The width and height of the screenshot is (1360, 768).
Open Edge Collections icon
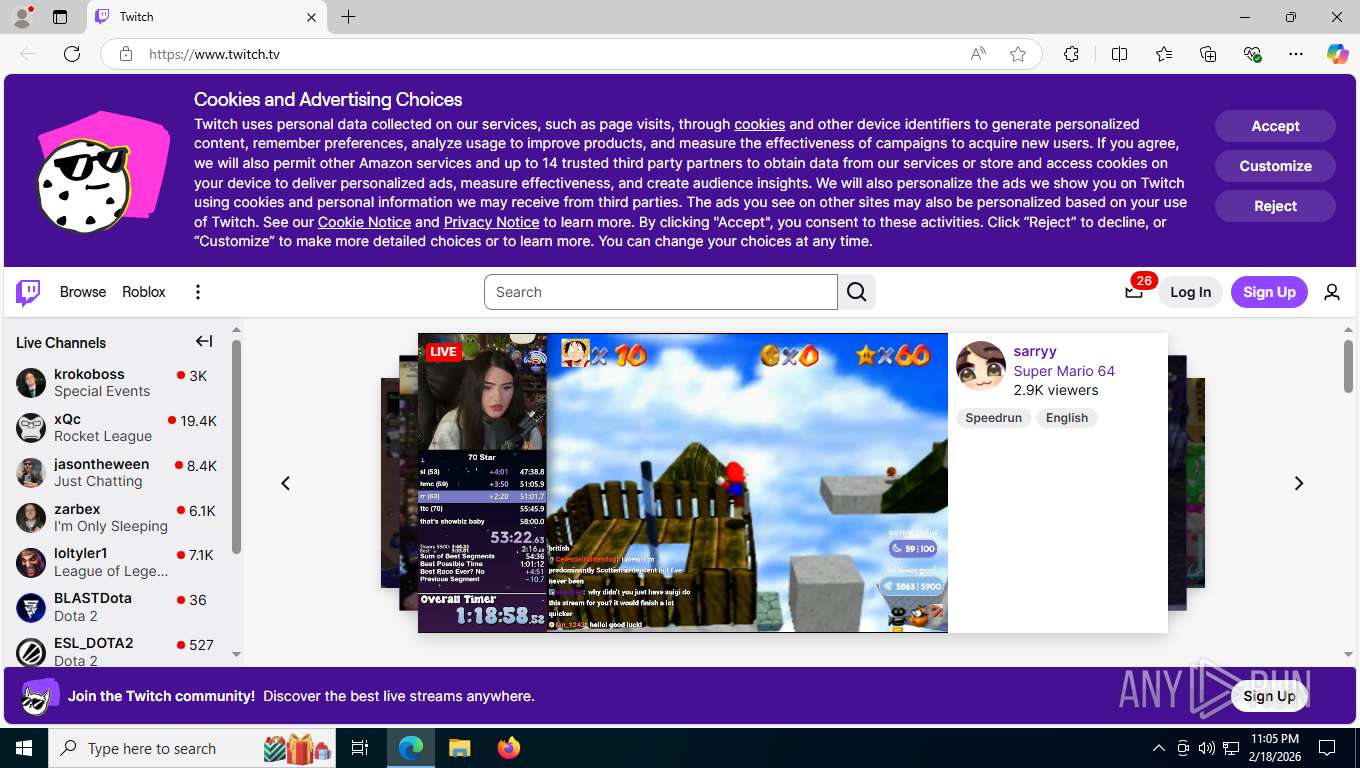click(x=1208, y=54)
